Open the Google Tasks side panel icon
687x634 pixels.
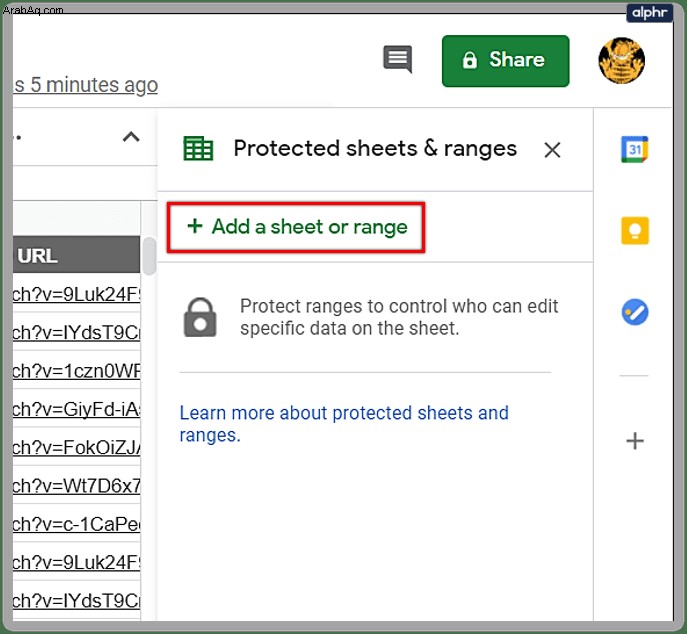(635, 312)
